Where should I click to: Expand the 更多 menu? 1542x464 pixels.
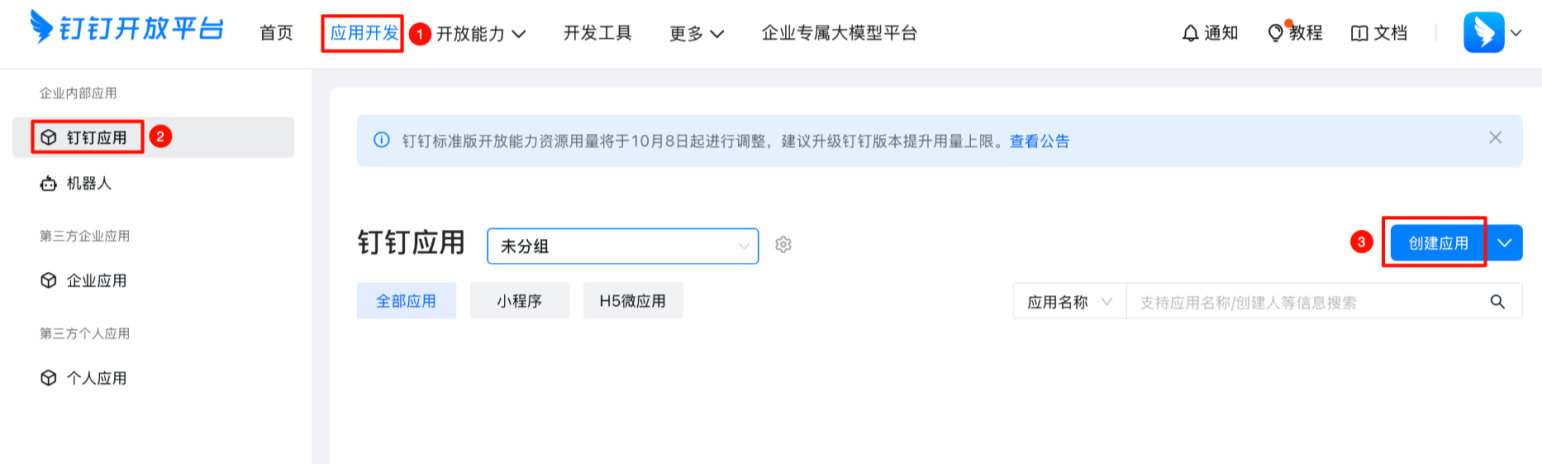coord(696,33)
